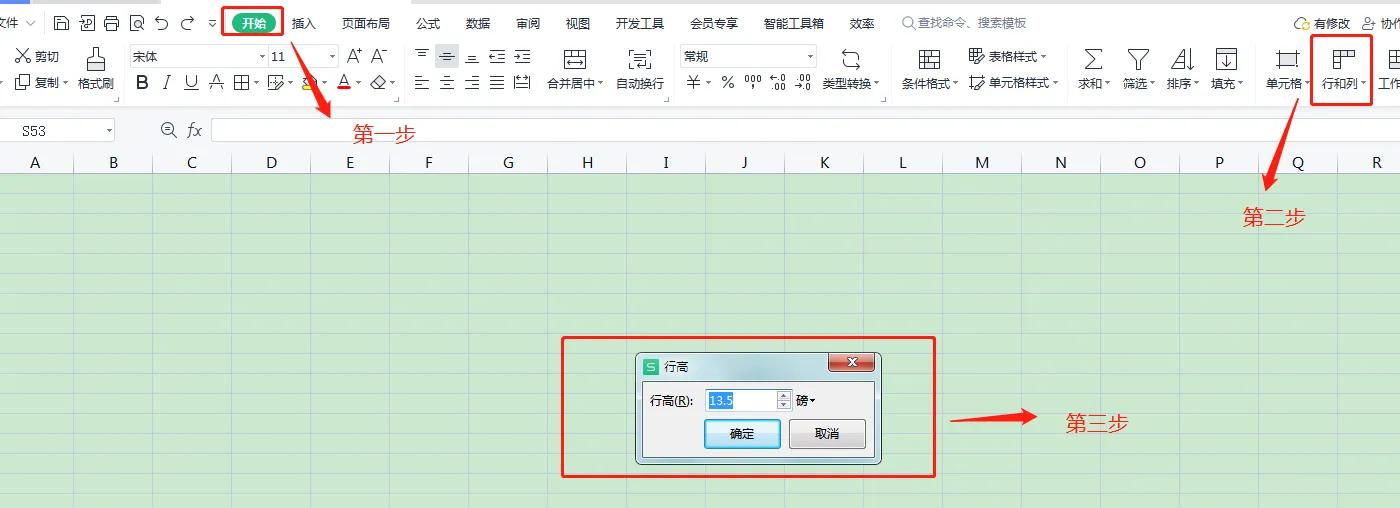
Task: Redo the last undone action
Action: click(x=187, y=23)
